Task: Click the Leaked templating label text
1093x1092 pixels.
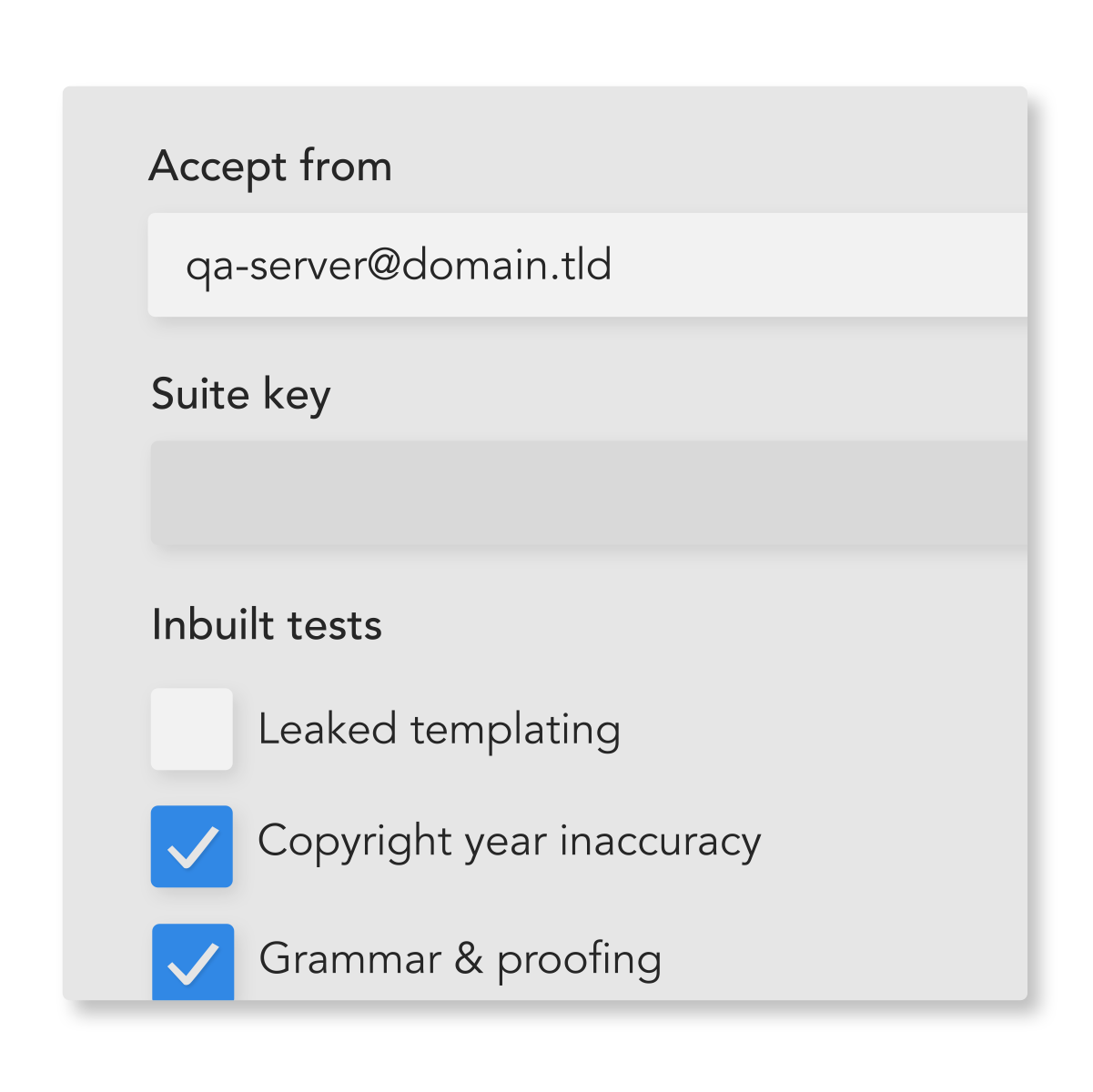Action: point(439,730)
